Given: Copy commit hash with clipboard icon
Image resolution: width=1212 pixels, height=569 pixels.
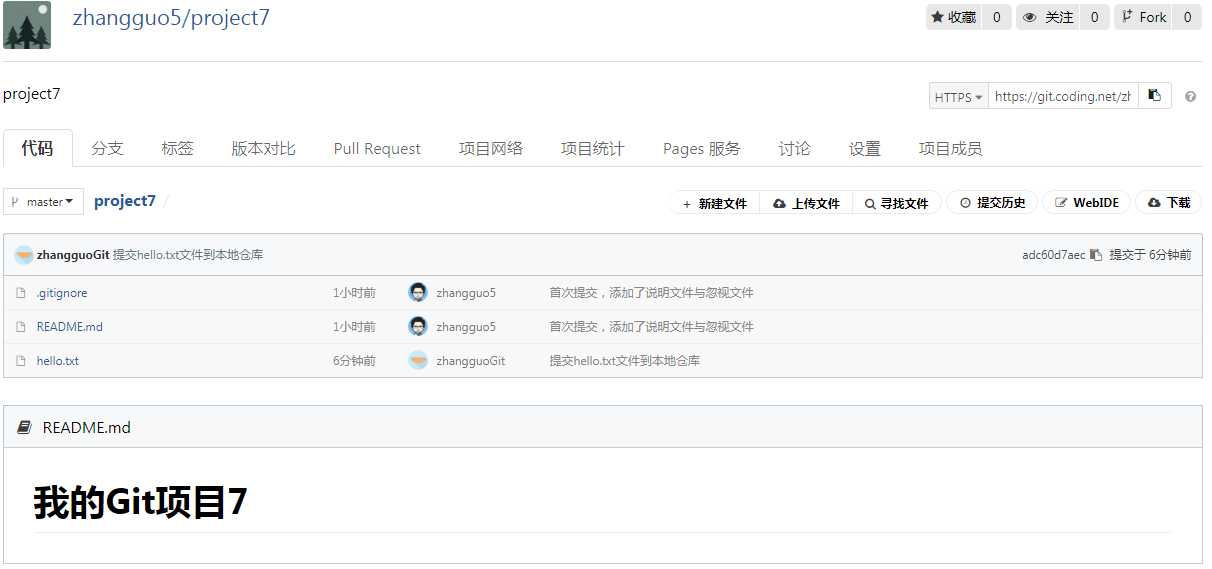Looking at the screenshot, I should click(x=1096, y=255).
